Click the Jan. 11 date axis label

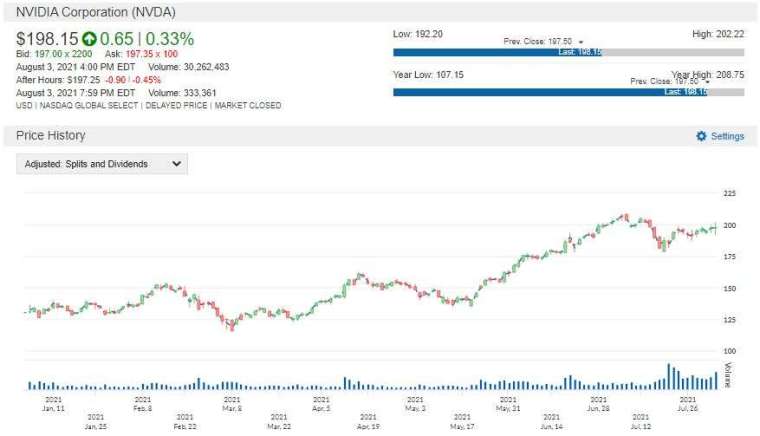click(x=53, y=404)
